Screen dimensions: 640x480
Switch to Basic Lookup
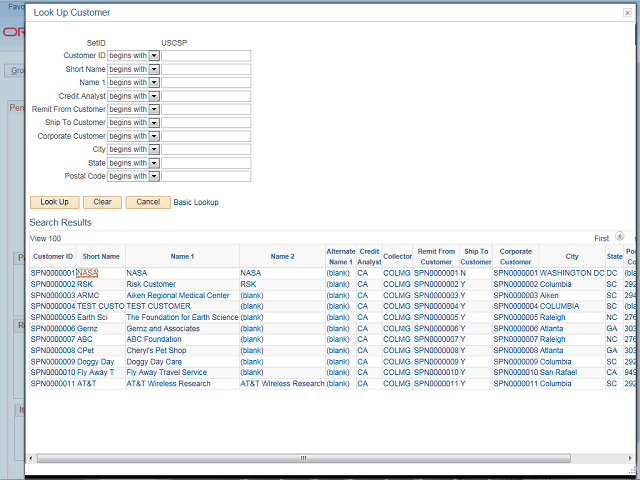click(x=196, y=202)
